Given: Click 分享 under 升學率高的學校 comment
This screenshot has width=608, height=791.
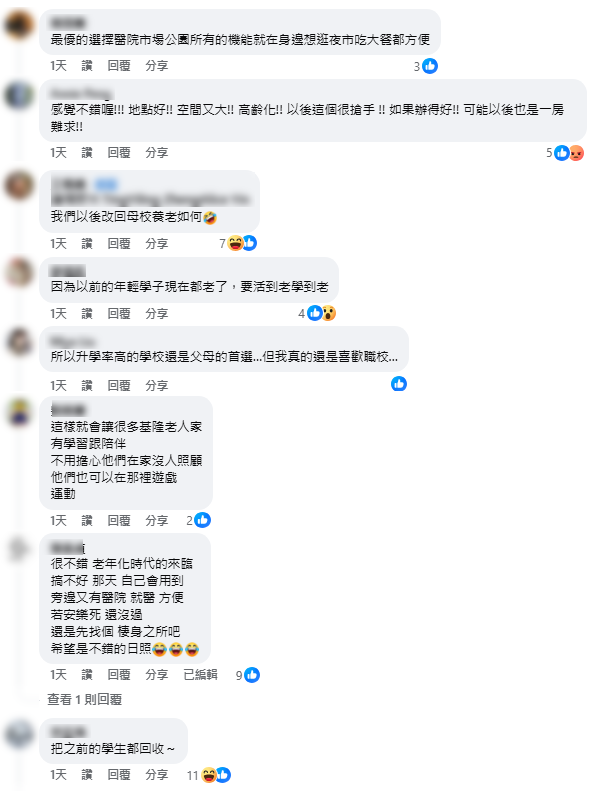Looking at the screenshot, I should 156,386.
